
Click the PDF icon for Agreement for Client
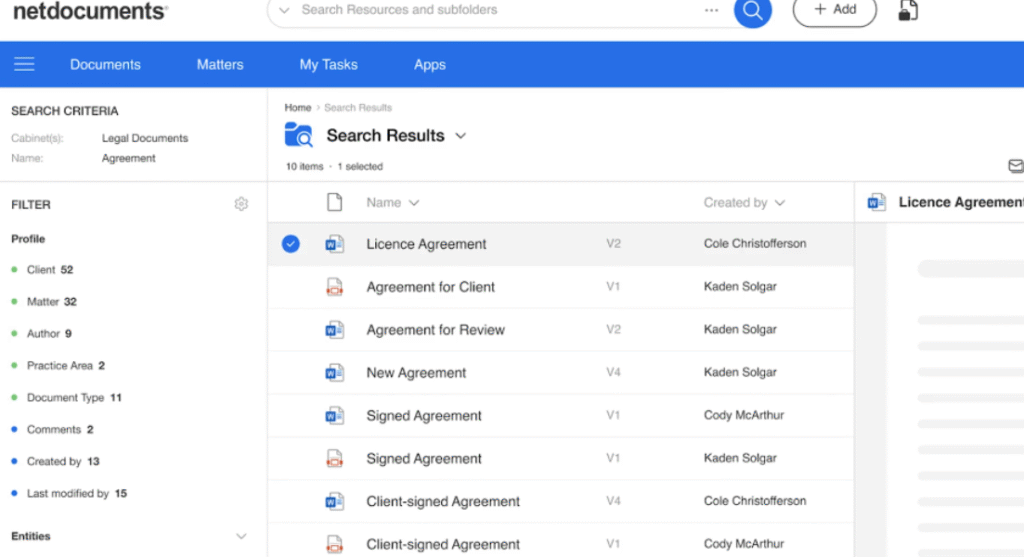click(x=335, y=287)
